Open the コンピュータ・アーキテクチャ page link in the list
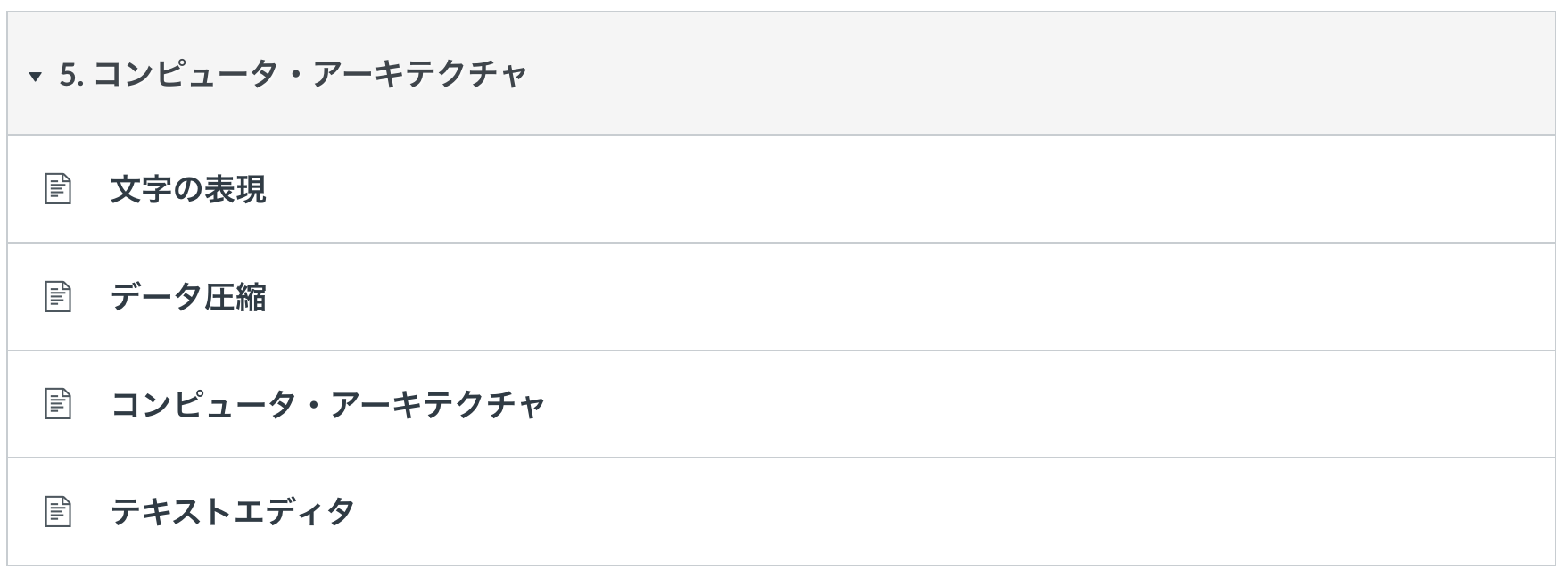Viewport: 1568px width, 578px height. [x=327, y=404]
